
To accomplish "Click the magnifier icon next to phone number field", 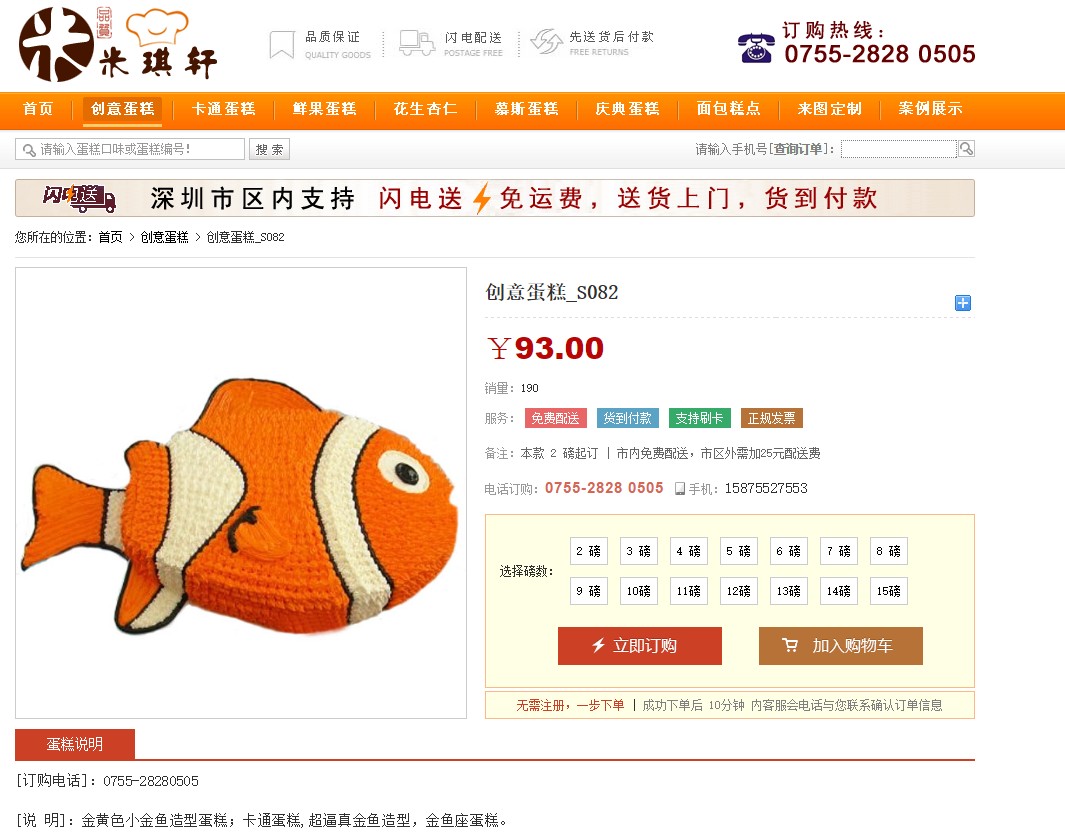I will 966,148.
